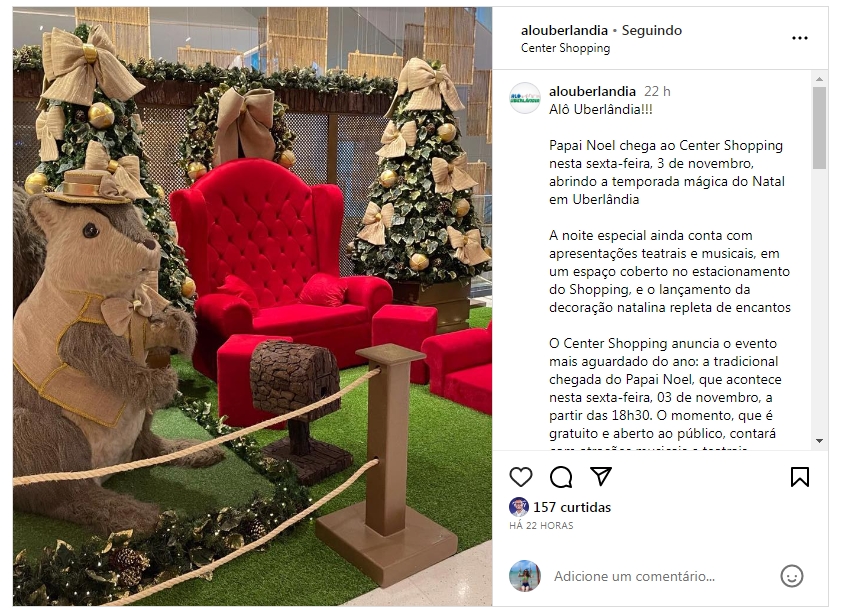Click the scrollbar up arrow in caption
Image resolution: width=845 pixels, height=612 pixels.
pyautogui.click(x=819, y=79)
